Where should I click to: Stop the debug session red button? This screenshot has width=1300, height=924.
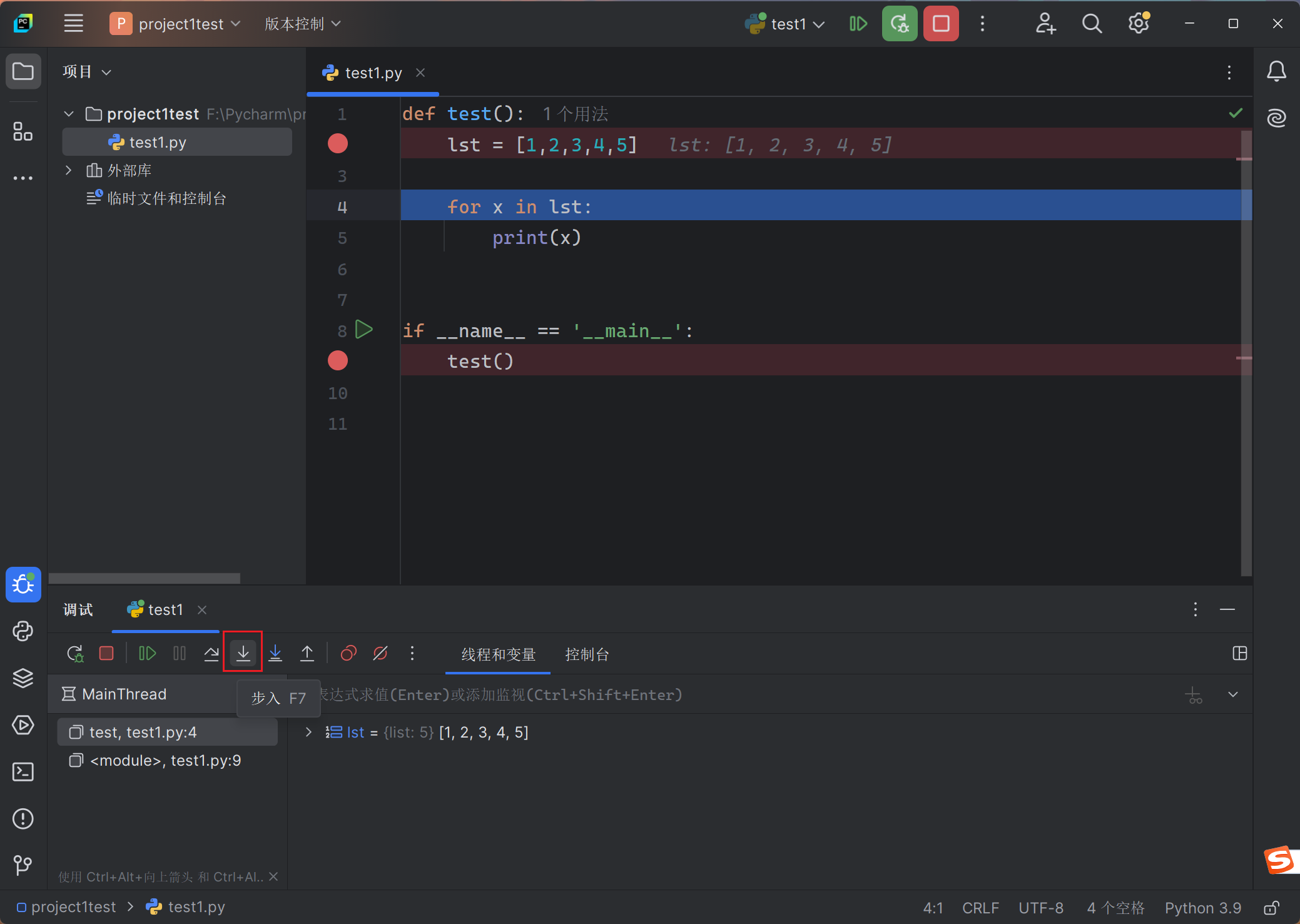pyautogui.click(x=940, y=24)
